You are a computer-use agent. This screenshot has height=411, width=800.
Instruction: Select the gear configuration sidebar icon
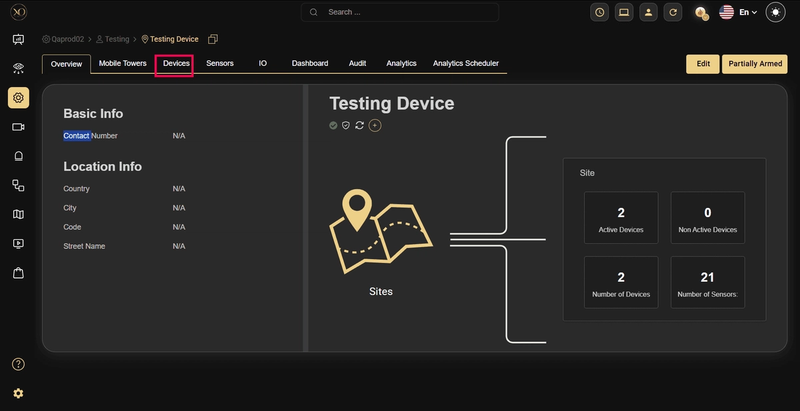pyautogui.click(x=18, y=97)
